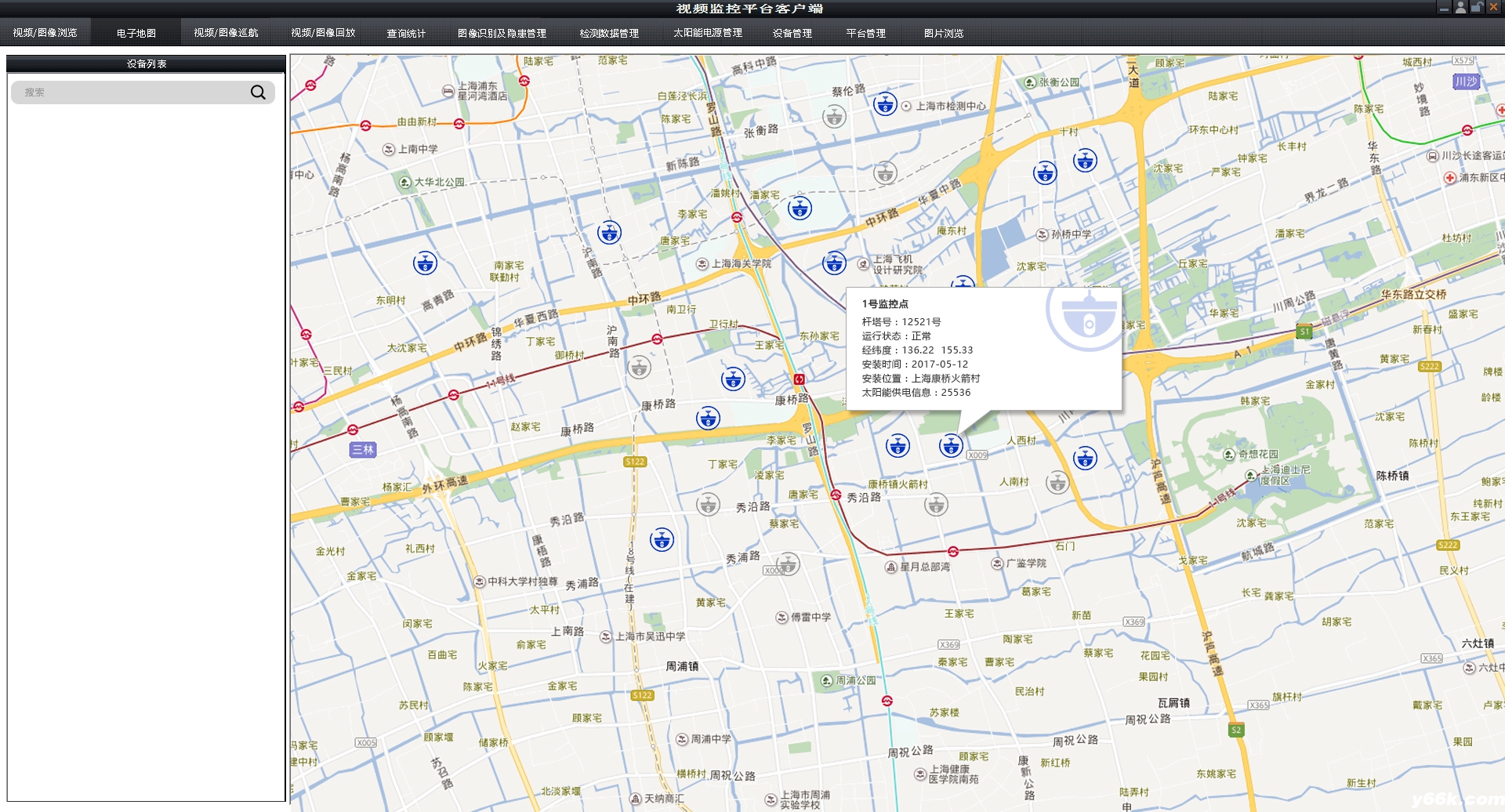Click the 星月总部湾 map label
This screenshot has height=812, width=1505.
924,566
